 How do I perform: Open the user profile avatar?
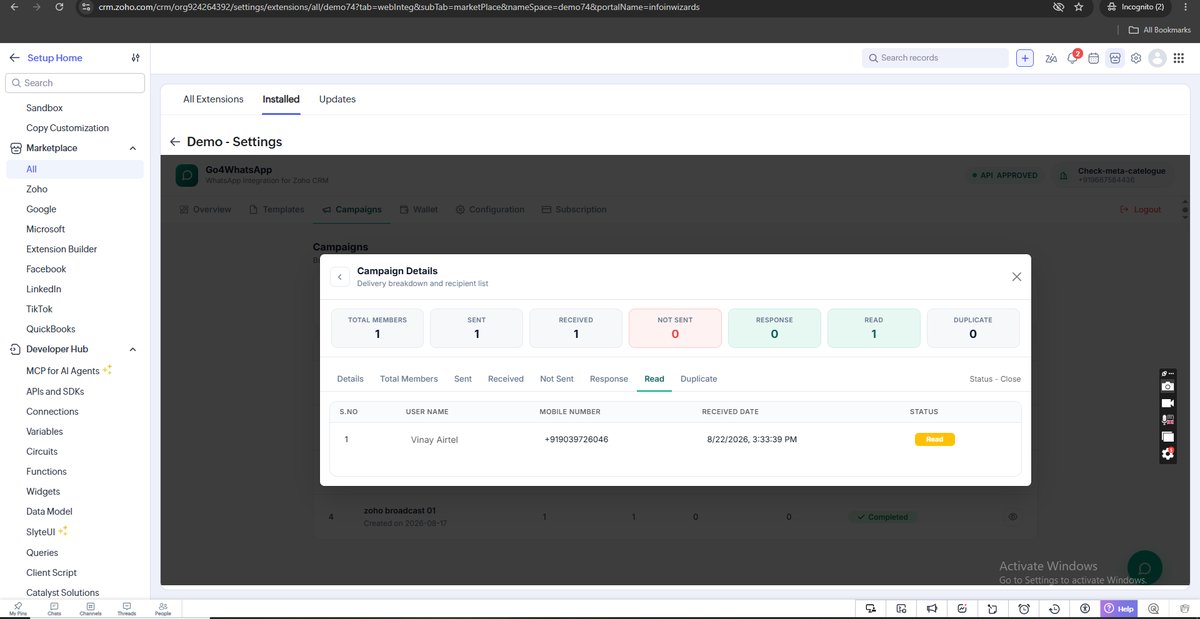pos(1158,58)
